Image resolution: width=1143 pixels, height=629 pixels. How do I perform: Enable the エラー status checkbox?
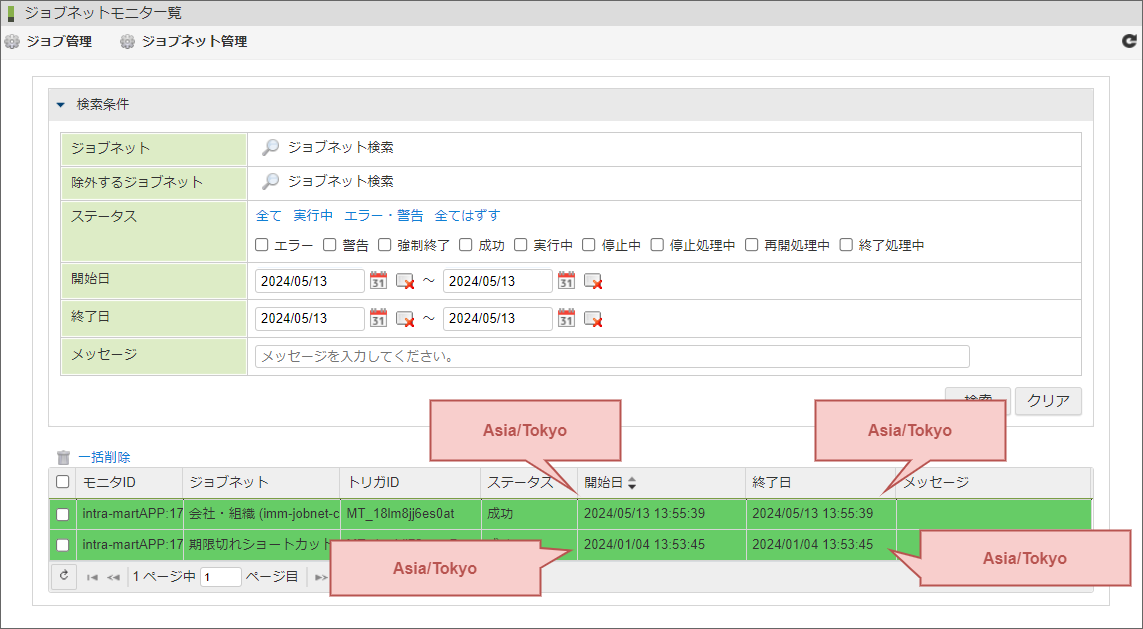click(262, 245)
